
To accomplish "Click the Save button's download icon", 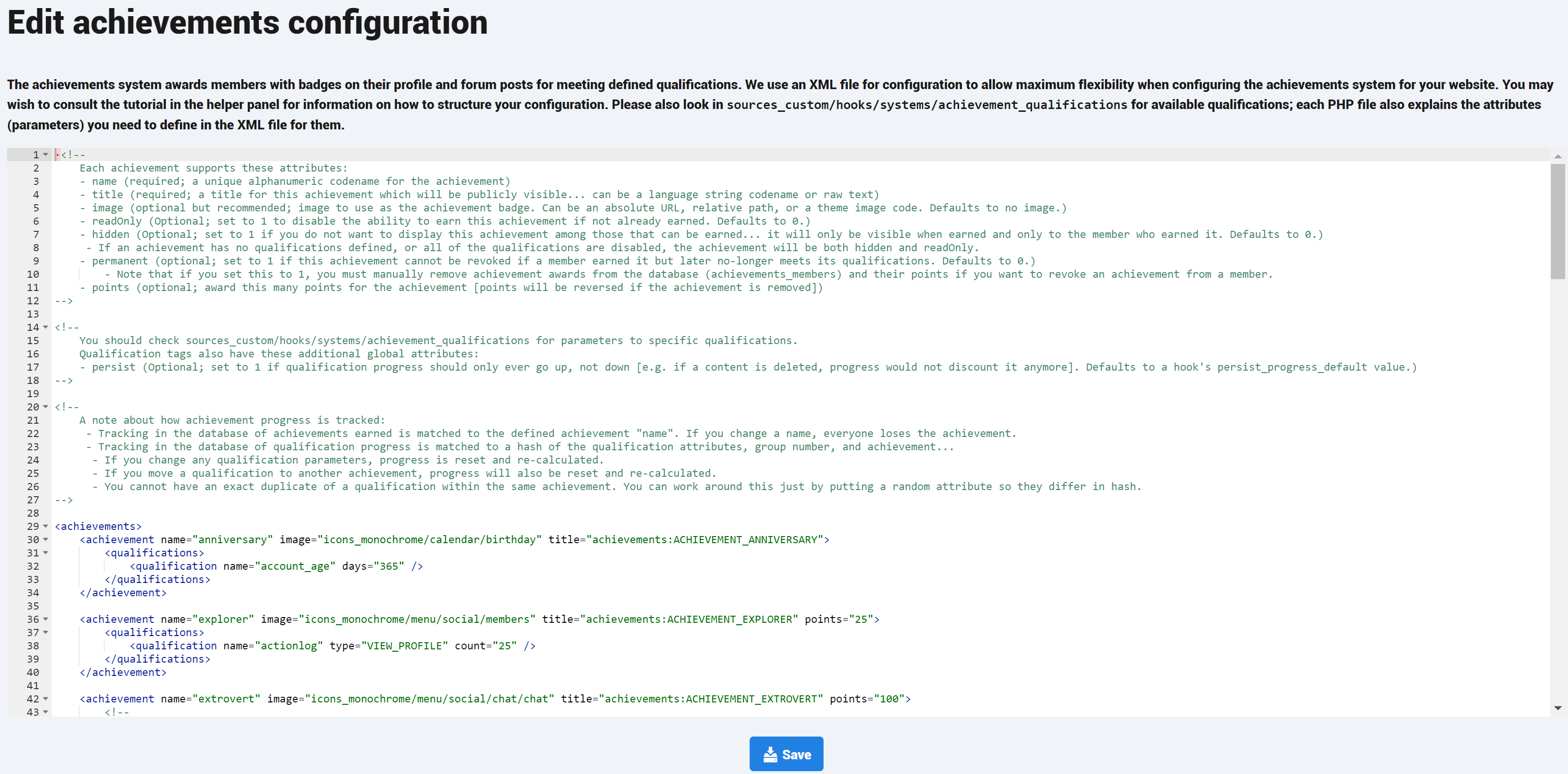I will tap(770, 755).
